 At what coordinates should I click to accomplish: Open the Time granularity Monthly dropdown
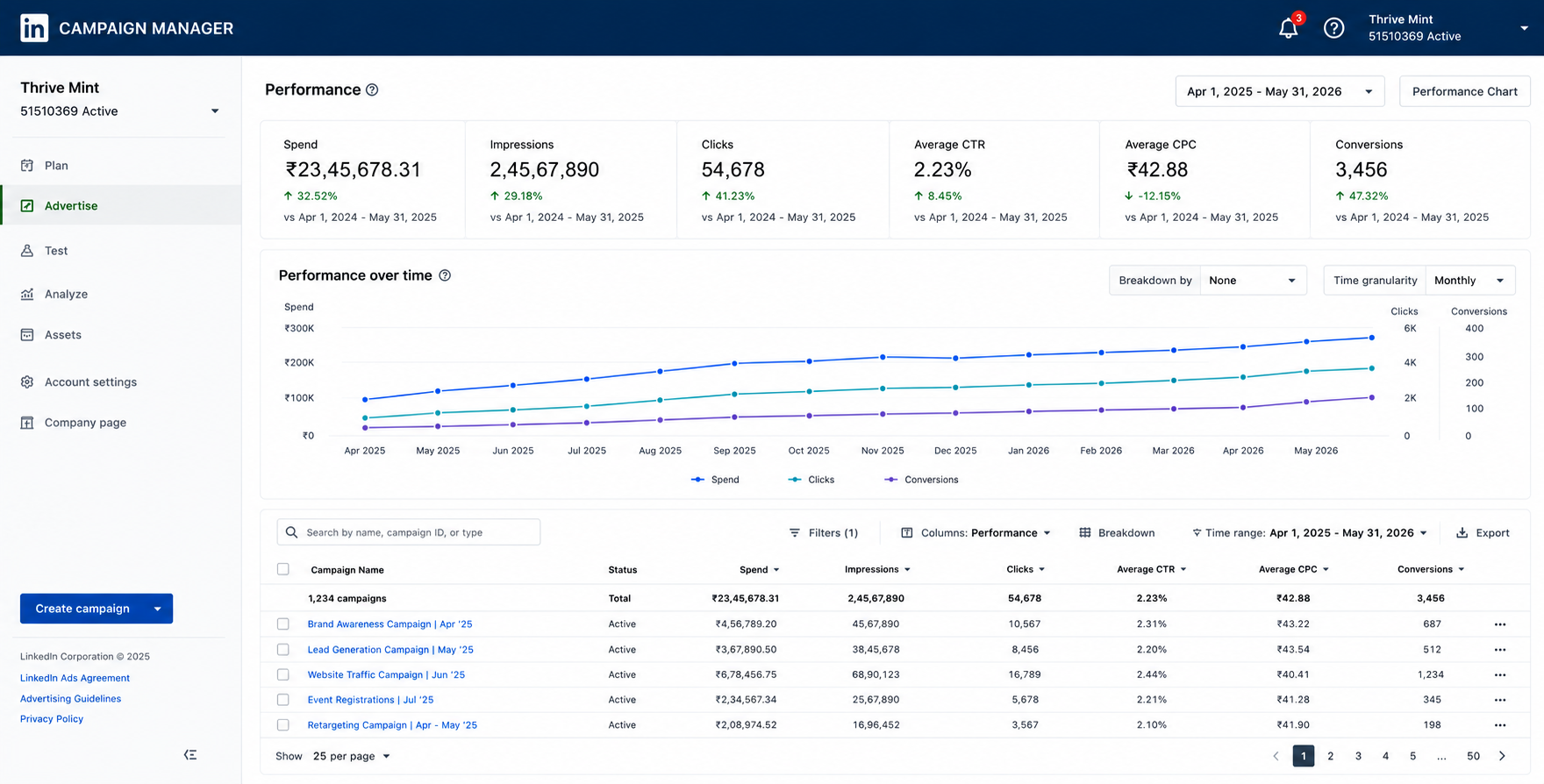pyautogui.click(x=1470, y=281)
